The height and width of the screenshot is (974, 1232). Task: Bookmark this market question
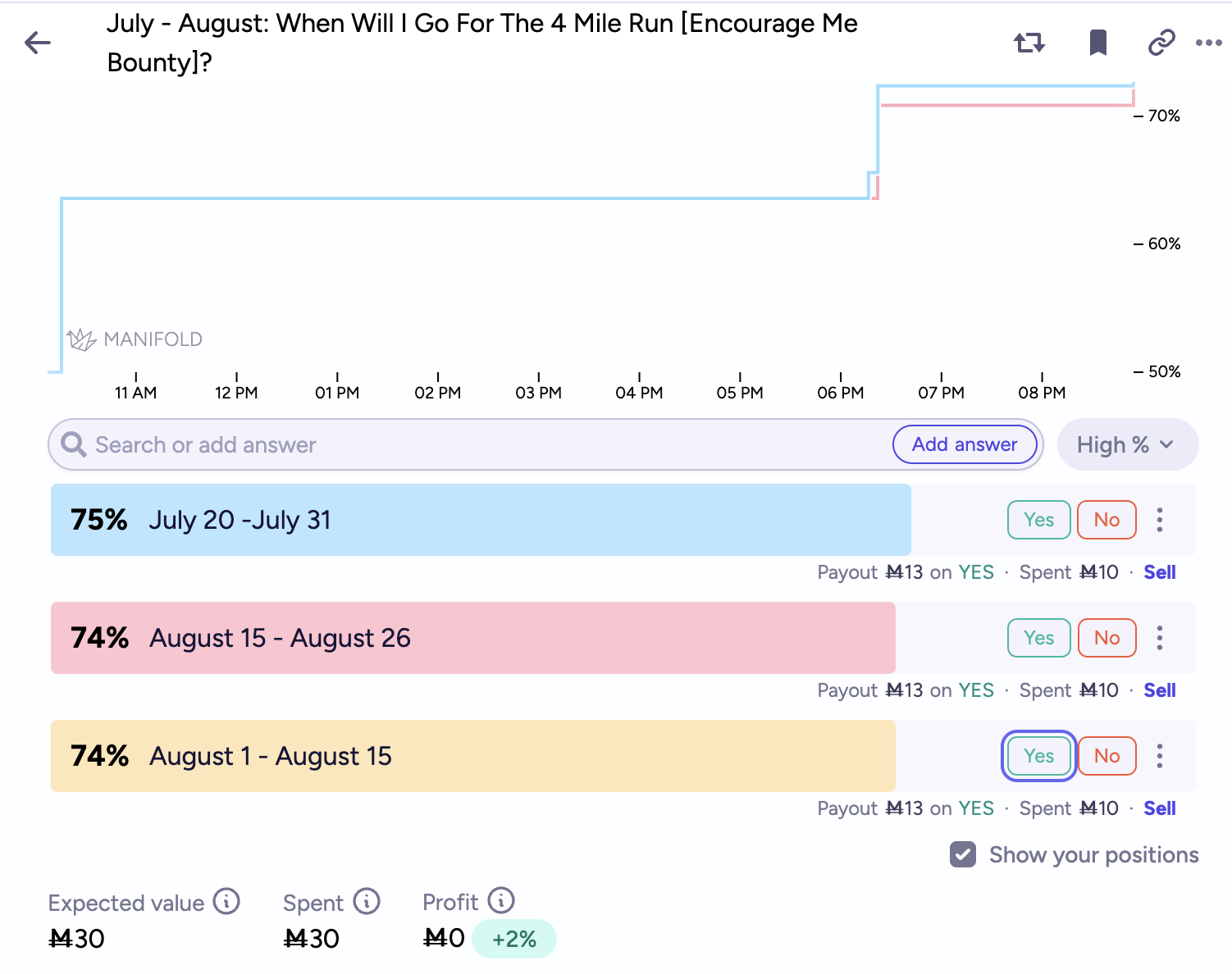coord(1098,43)
